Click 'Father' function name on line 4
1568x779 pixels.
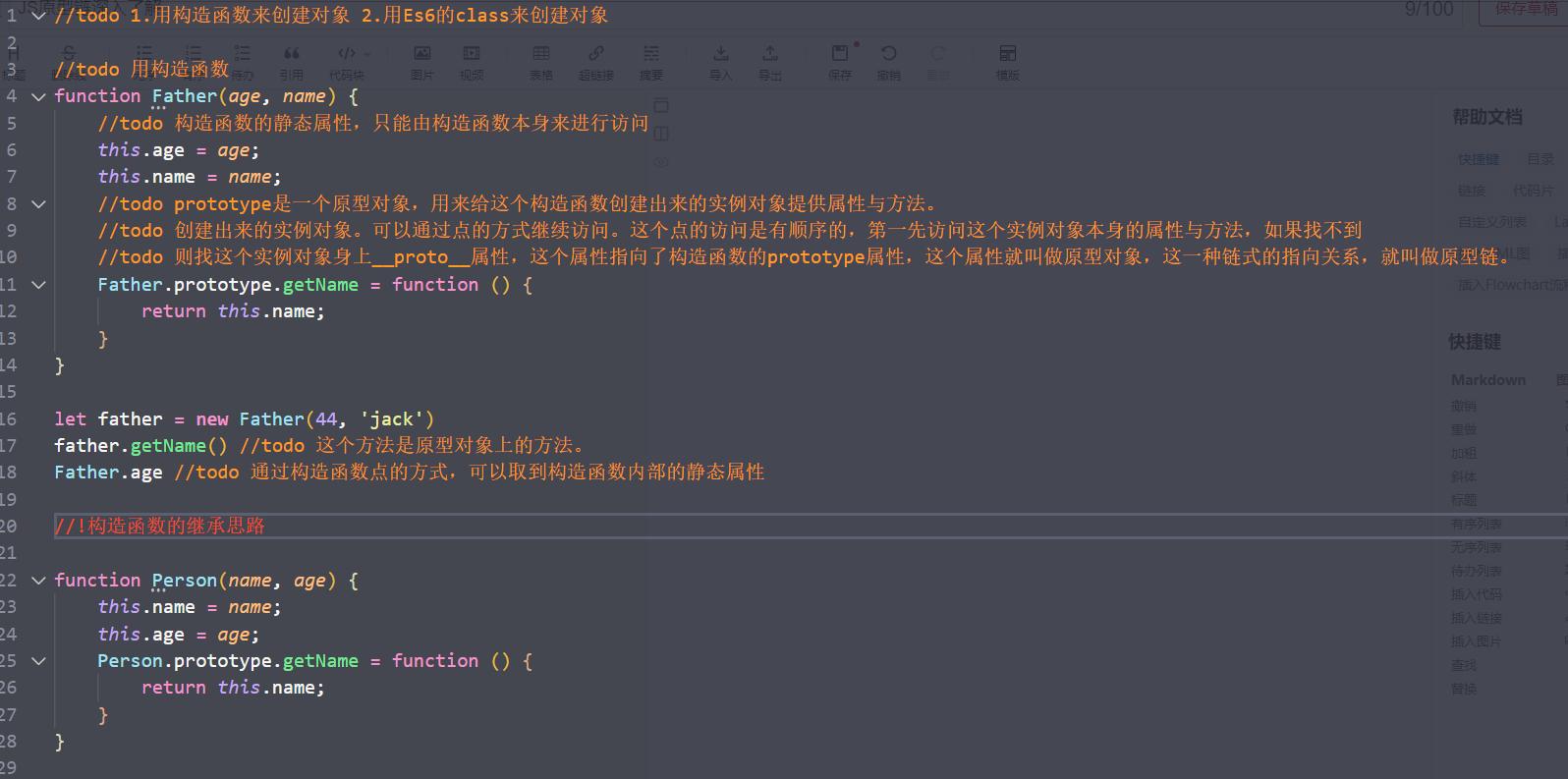[185, 96]
